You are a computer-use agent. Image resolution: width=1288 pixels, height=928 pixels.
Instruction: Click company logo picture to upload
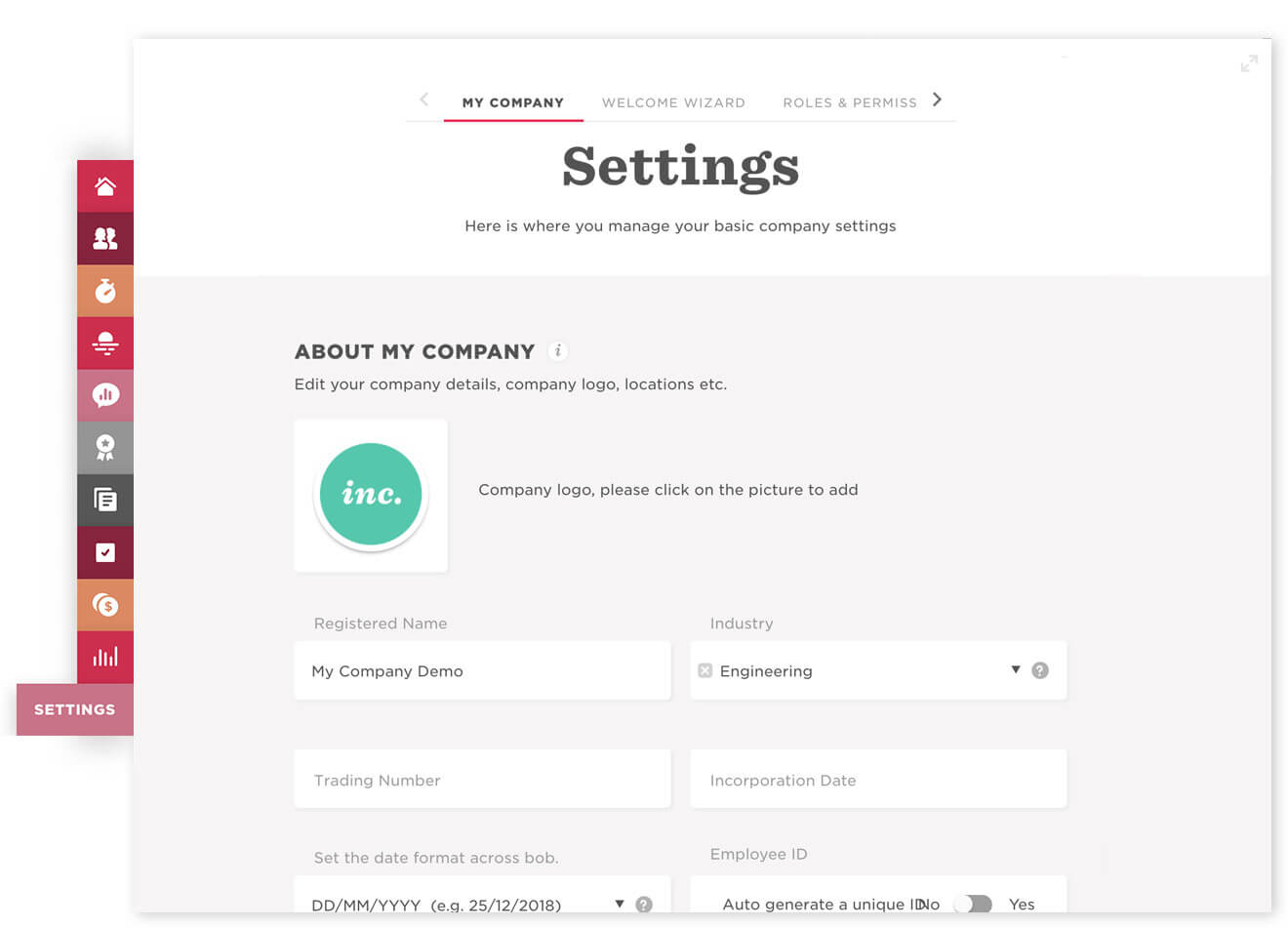click(371, 496)
